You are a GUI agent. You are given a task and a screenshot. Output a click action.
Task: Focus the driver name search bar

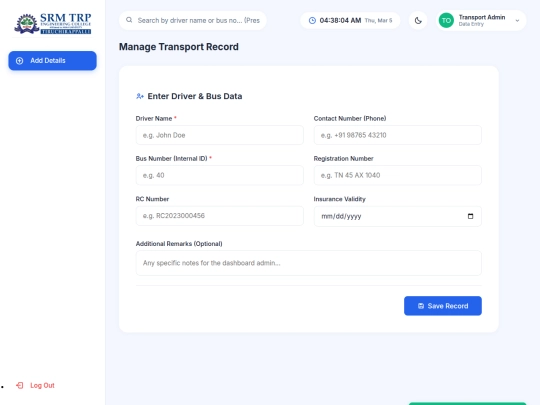pyautogui.click(x=193, y=20)
